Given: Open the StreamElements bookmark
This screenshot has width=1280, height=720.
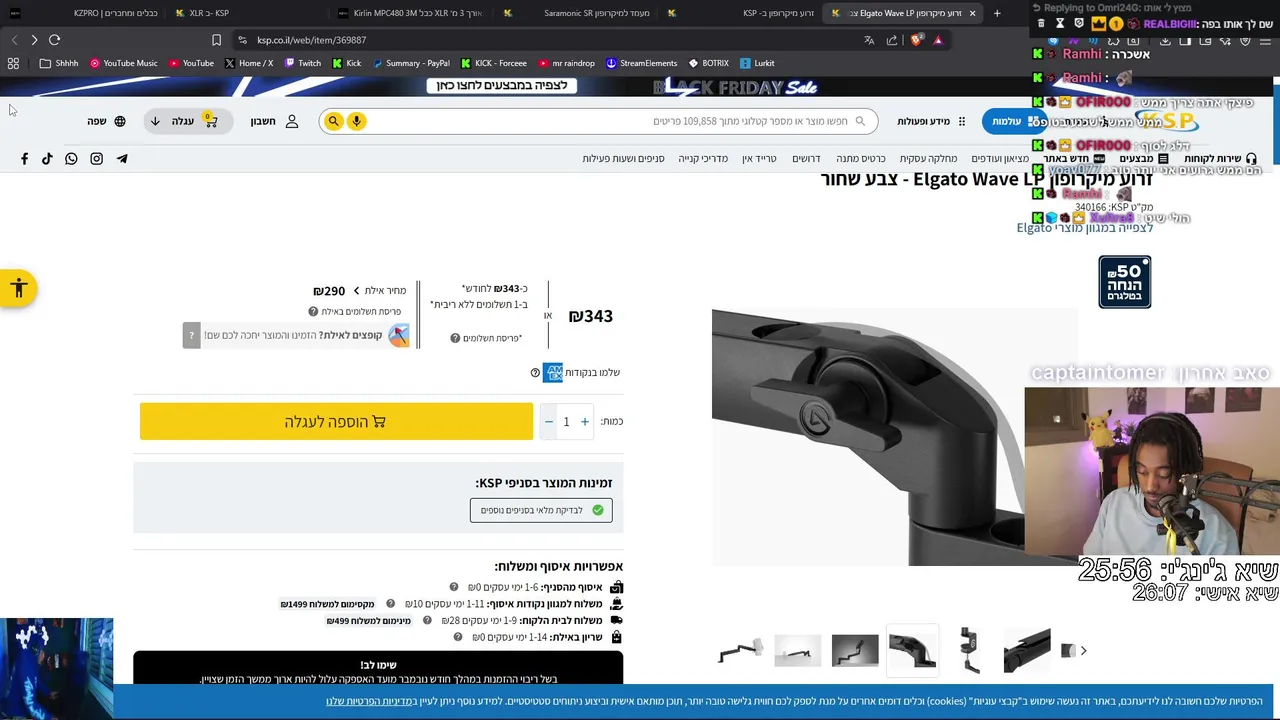Looking at the screenshot, I should click(641, 63).
